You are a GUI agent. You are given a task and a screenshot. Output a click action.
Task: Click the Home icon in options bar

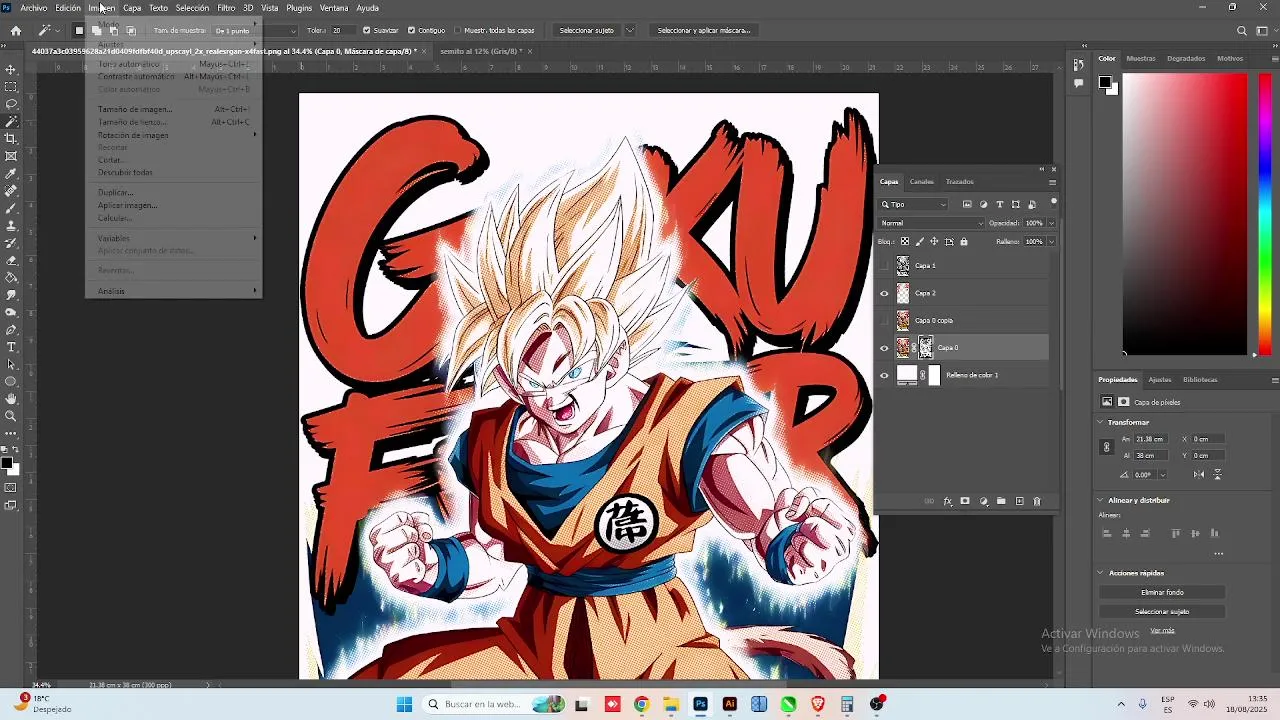[16, 31]
